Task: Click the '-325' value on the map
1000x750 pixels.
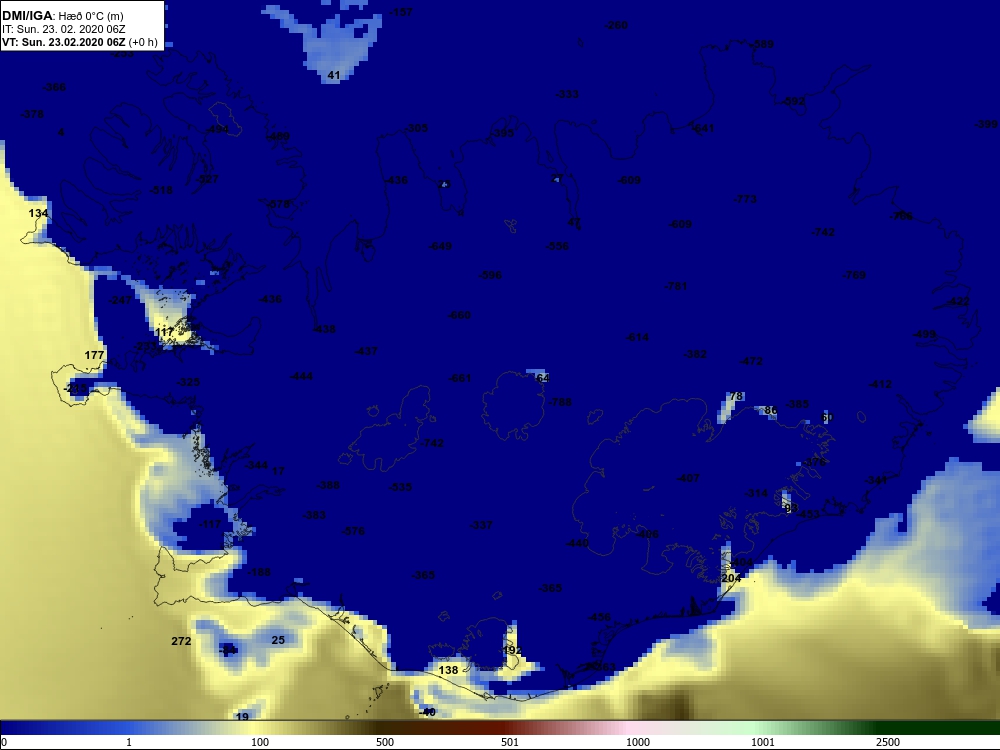Action: (188, 382)
